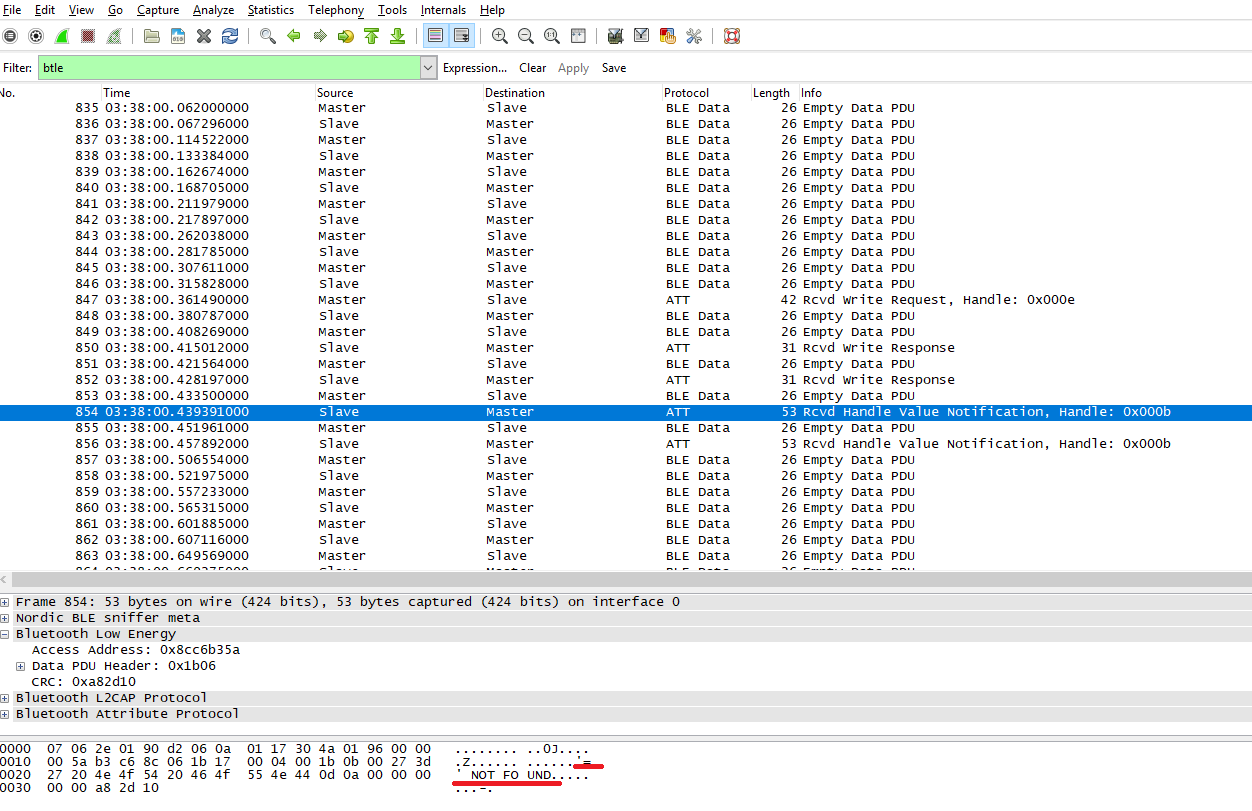1252x811 pixels.
Task: Open a capture file folder icon
Action: (152, 36)
